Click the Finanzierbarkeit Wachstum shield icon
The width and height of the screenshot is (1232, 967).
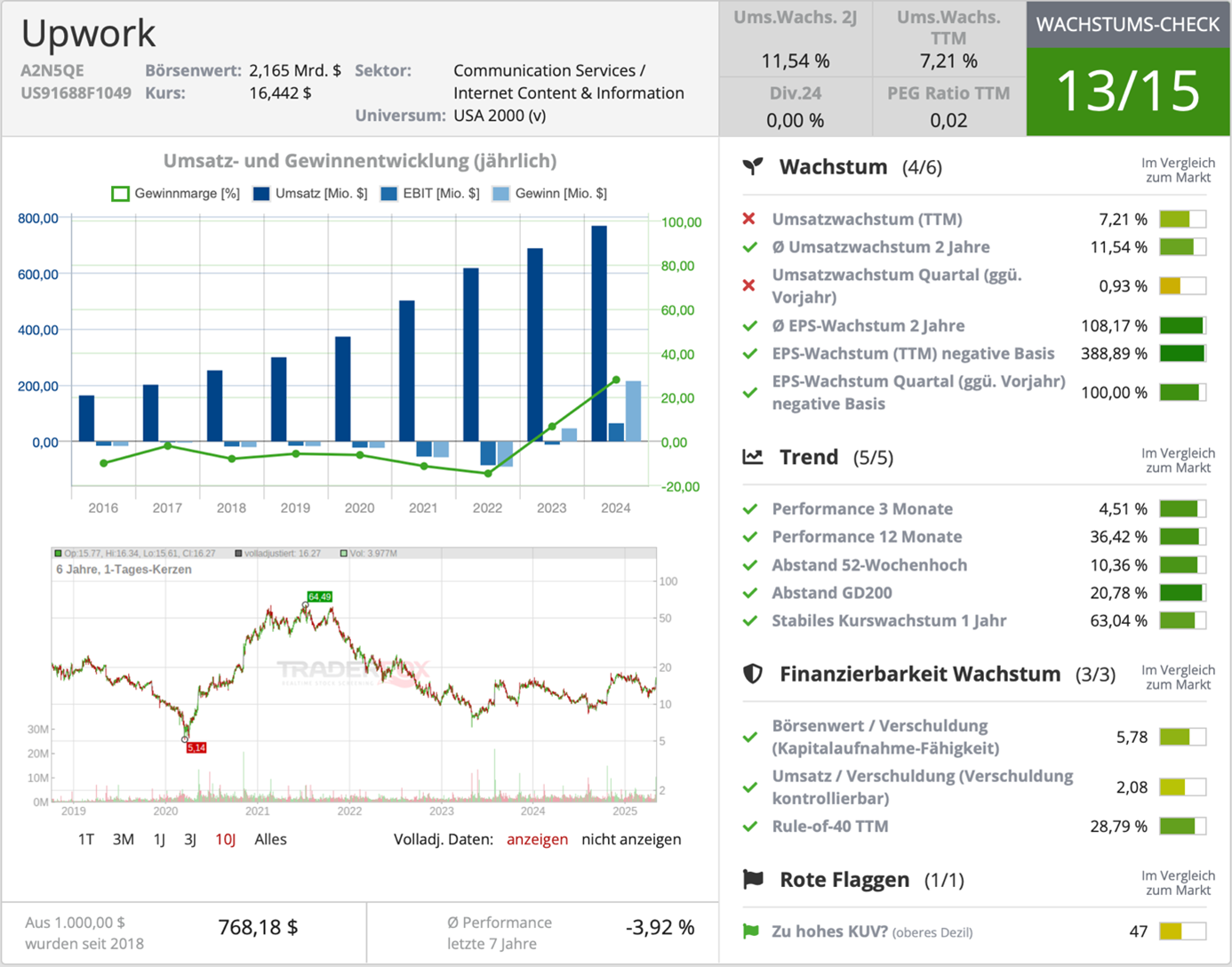click(x=753, y=674)
